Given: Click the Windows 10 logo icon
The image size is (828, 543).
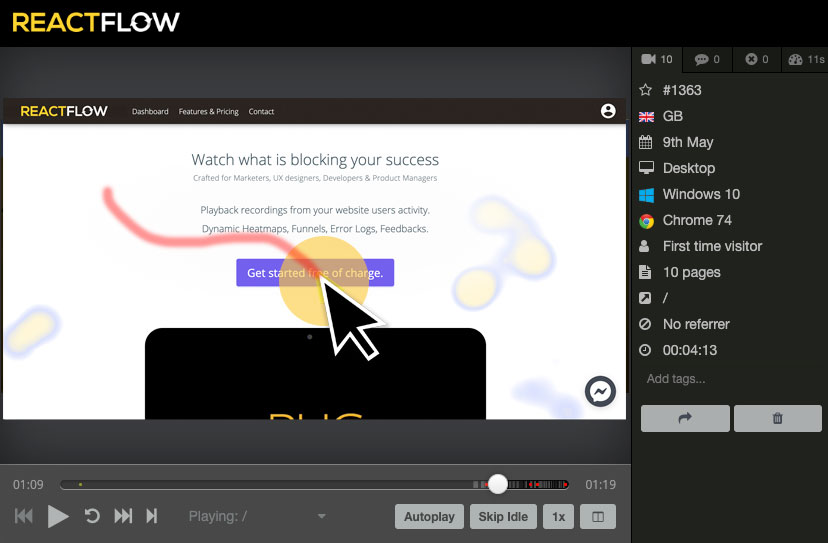Looking at the screenshot, I should click(x=646, y=194).
